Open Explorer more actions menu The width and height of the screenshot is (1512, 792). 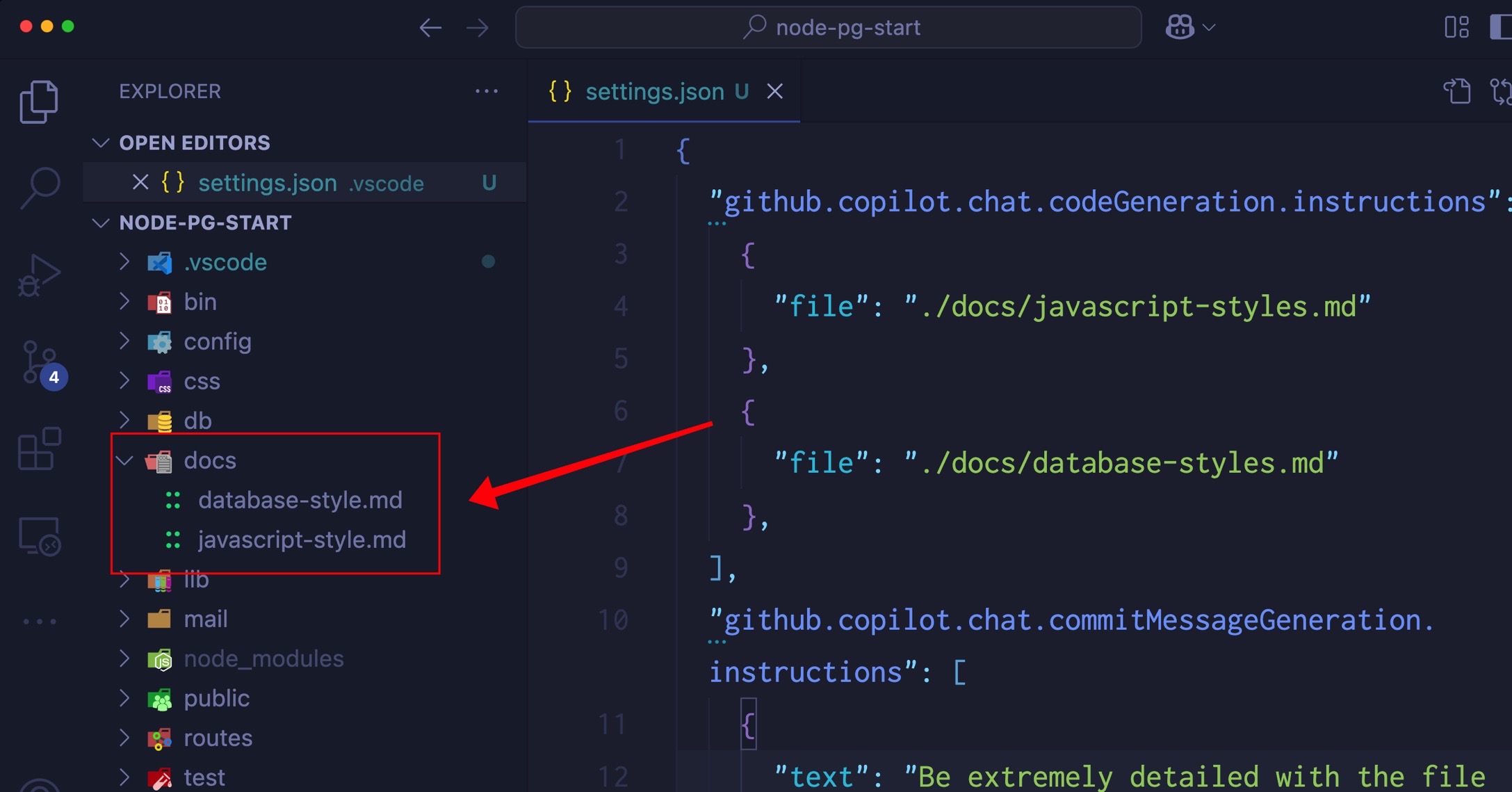487,90
